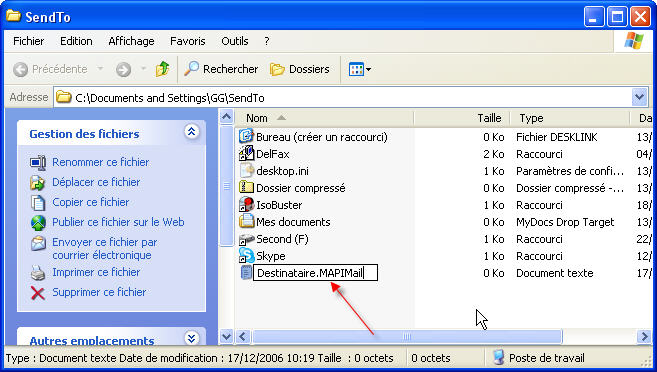Select the Mes documents file name

click(293, 222)
